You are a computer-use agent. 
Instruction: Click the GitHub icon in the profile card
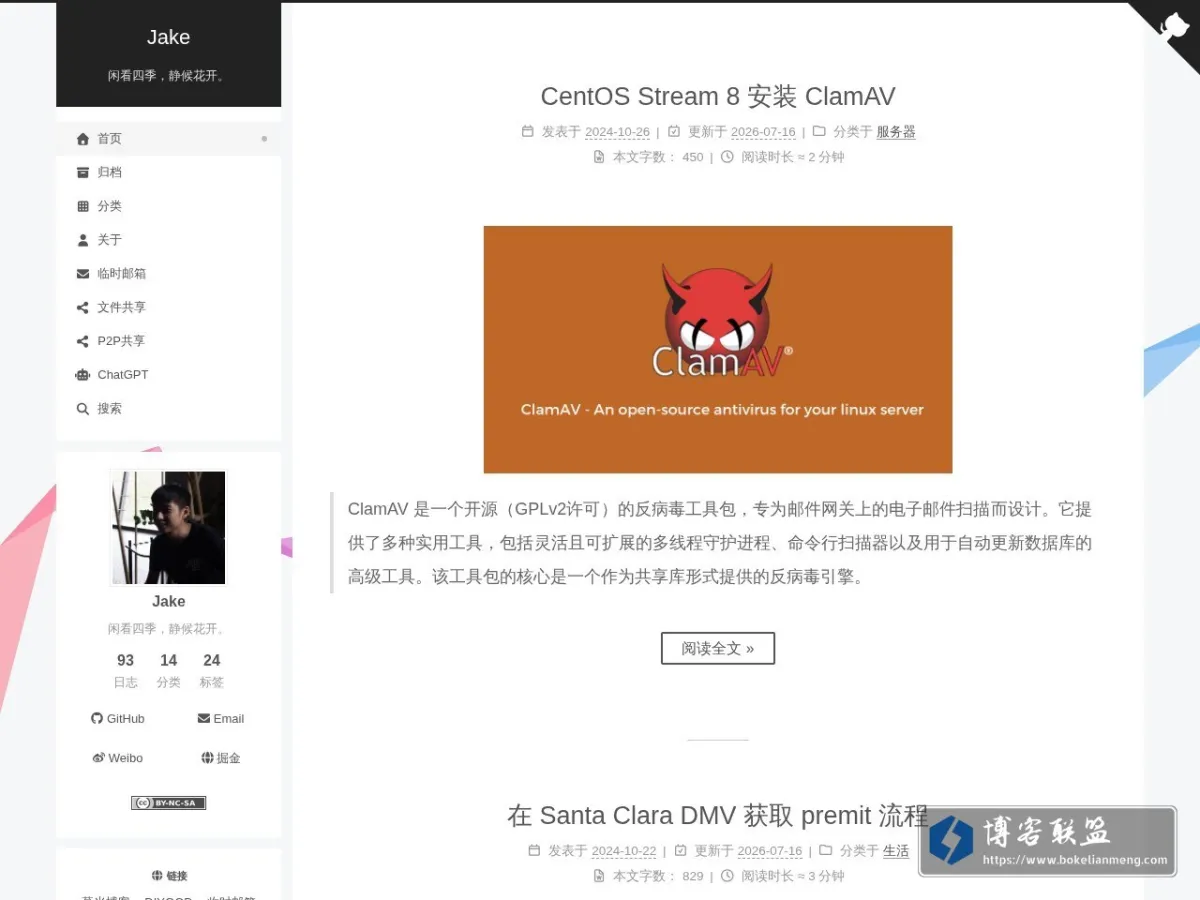pyautogui.click(x=97, y=718)
